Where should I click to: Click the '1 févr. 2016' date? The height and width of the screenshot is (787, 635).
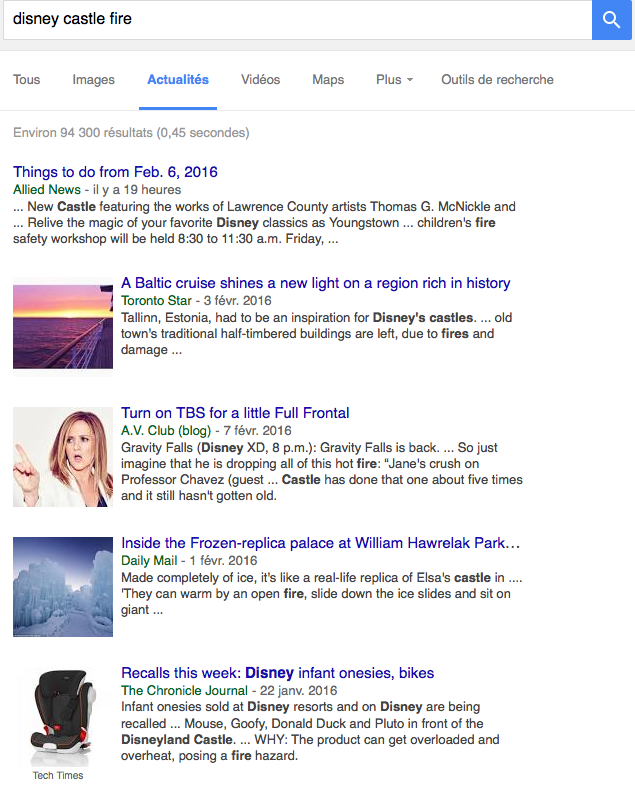tap(223, 560)
